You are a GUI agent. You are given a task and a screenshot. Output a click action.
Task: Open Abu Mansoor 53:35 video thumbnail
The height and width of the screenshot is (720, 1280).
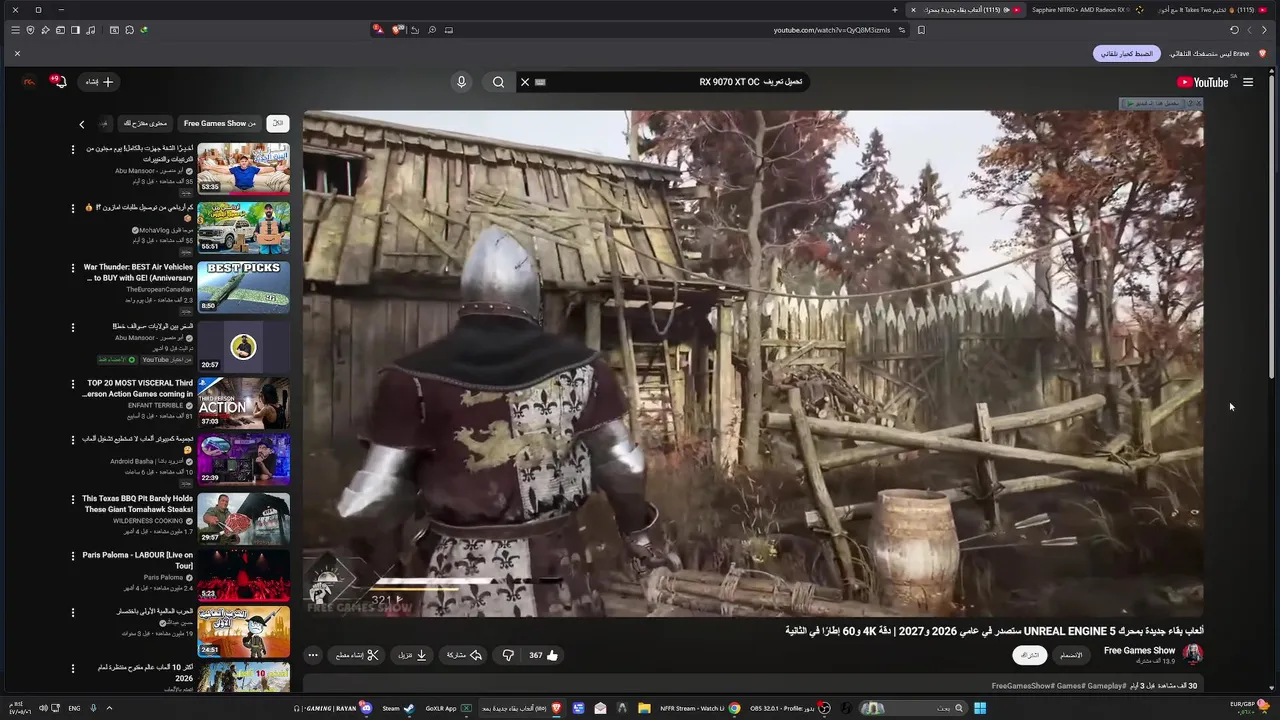pyautogui.click(x=243, y=168)
